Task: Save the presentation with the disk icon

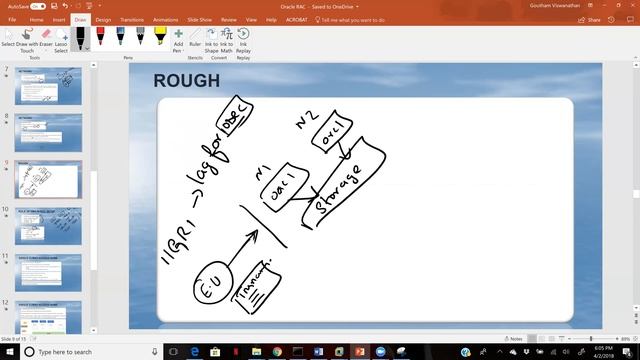Action: pyautogui.click(x=54, y=6)
